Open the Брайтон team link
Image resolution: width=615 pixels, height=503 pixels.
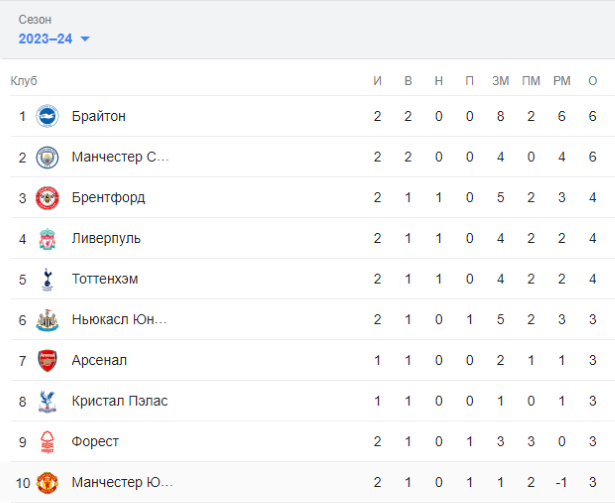98,116
